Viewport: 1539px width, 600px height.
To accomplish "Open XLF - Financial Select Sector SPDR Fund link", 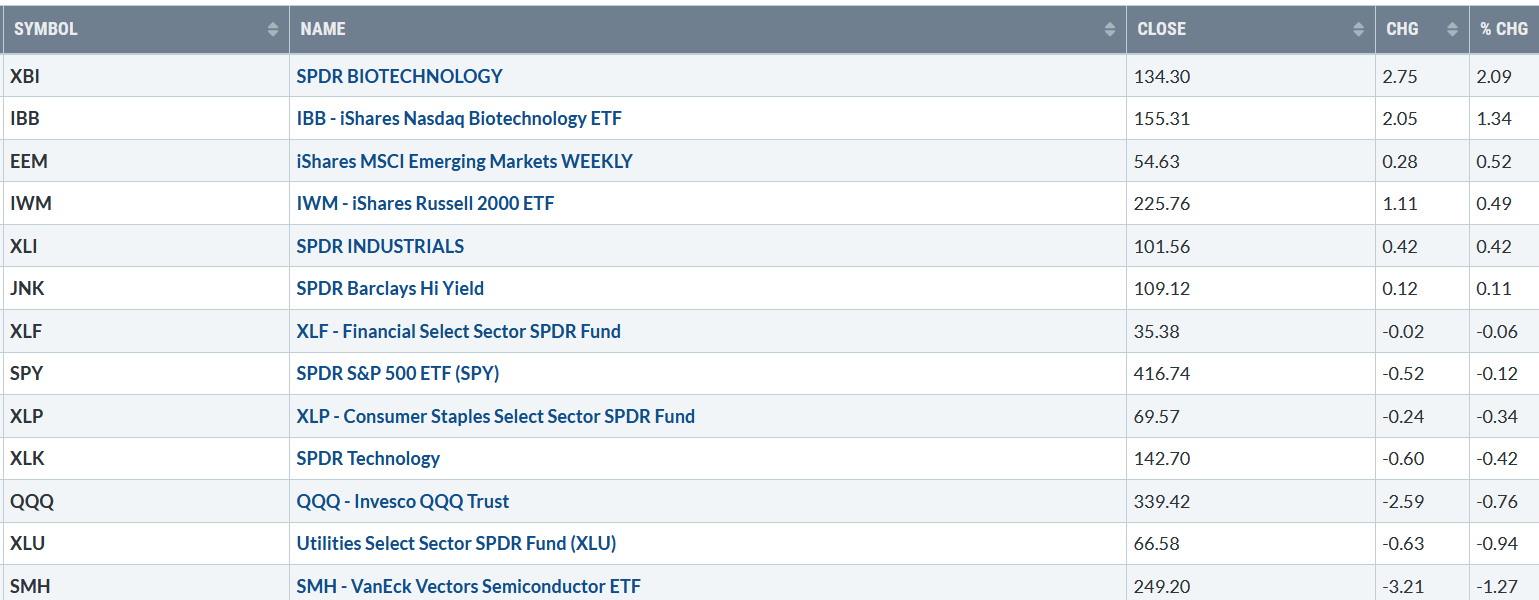I will (x=459, y=331).
